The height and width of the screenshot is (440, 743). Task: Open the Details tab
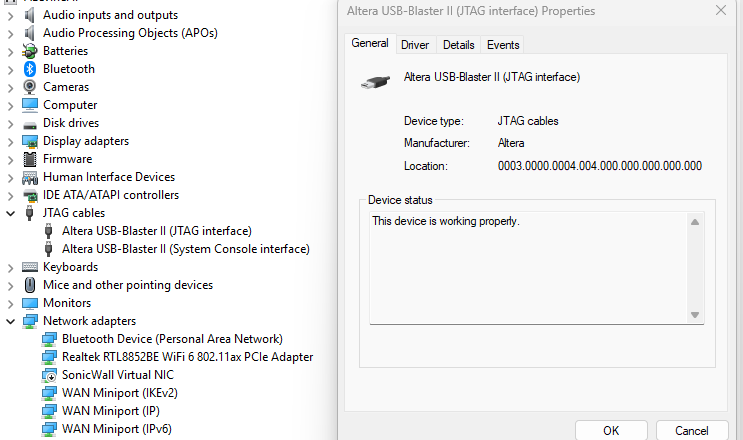[x=458, y=45]
